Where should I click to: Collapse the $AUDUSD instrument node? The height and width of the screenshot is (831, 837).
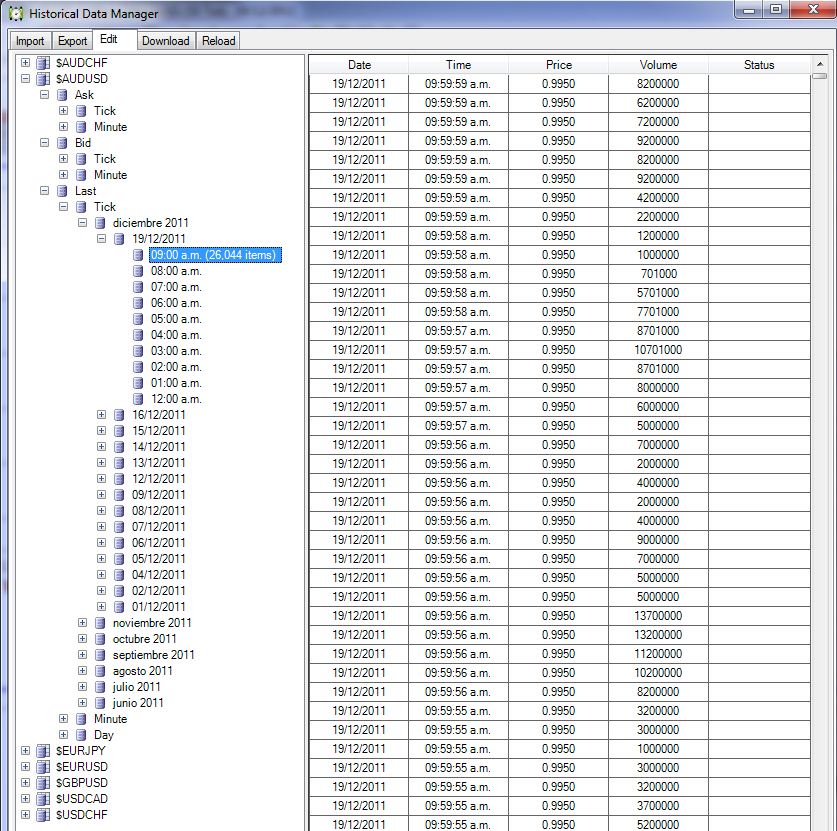click(x=25, y=78)
